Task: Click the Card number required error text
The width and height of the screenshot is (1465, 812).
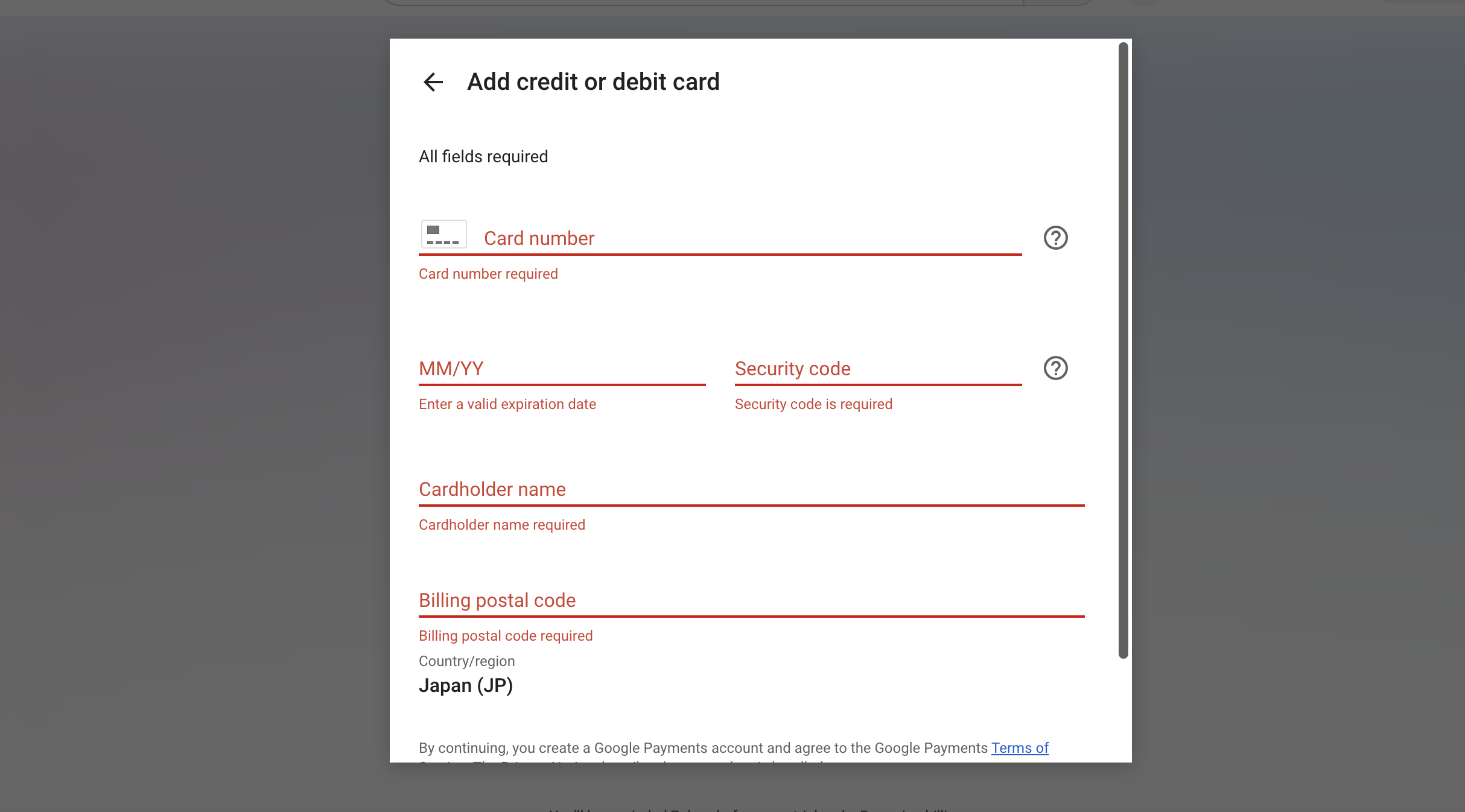Action: tap(488, 273)
